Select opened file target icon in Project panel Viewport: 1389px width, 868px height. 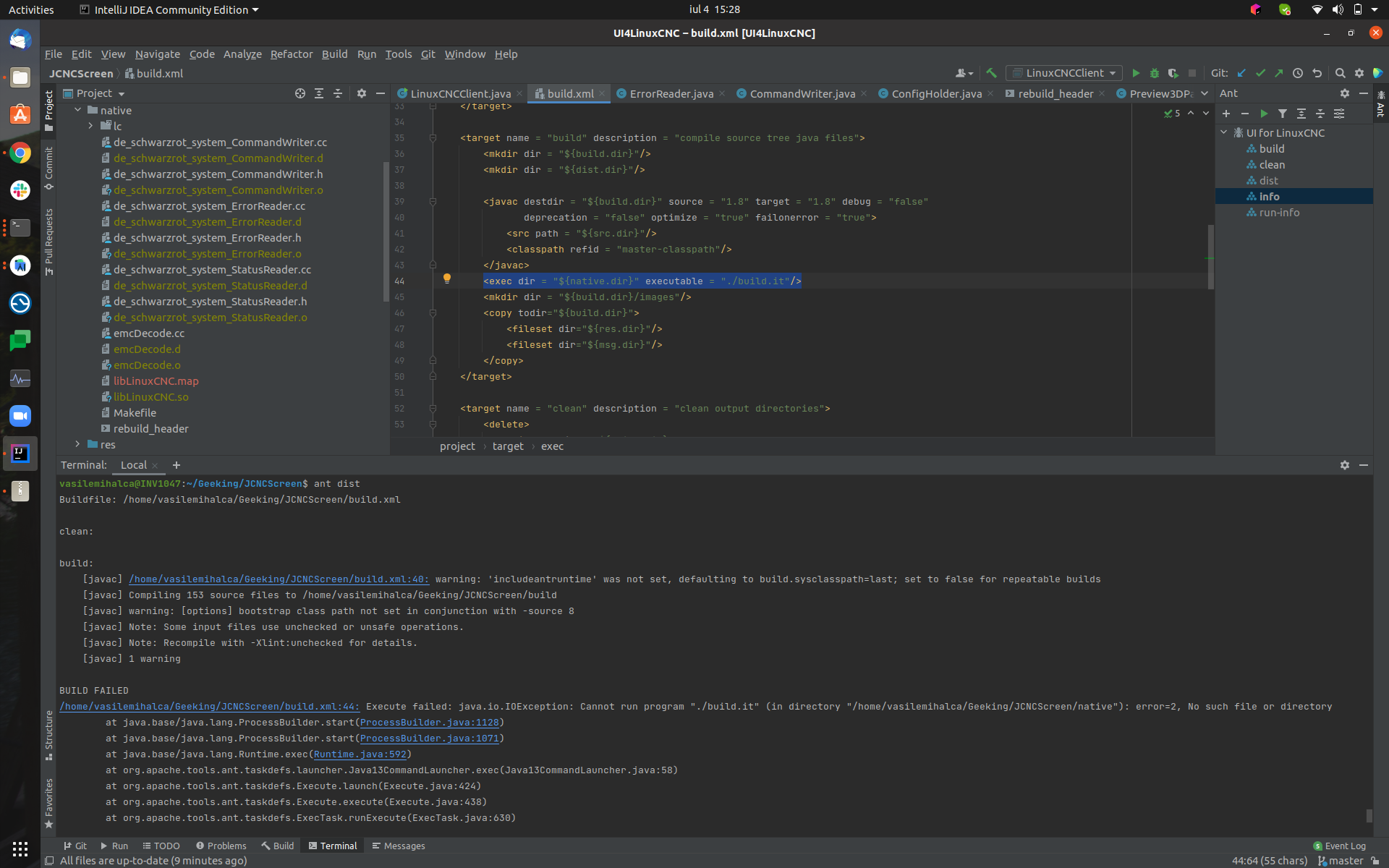[x=300, y=93]
